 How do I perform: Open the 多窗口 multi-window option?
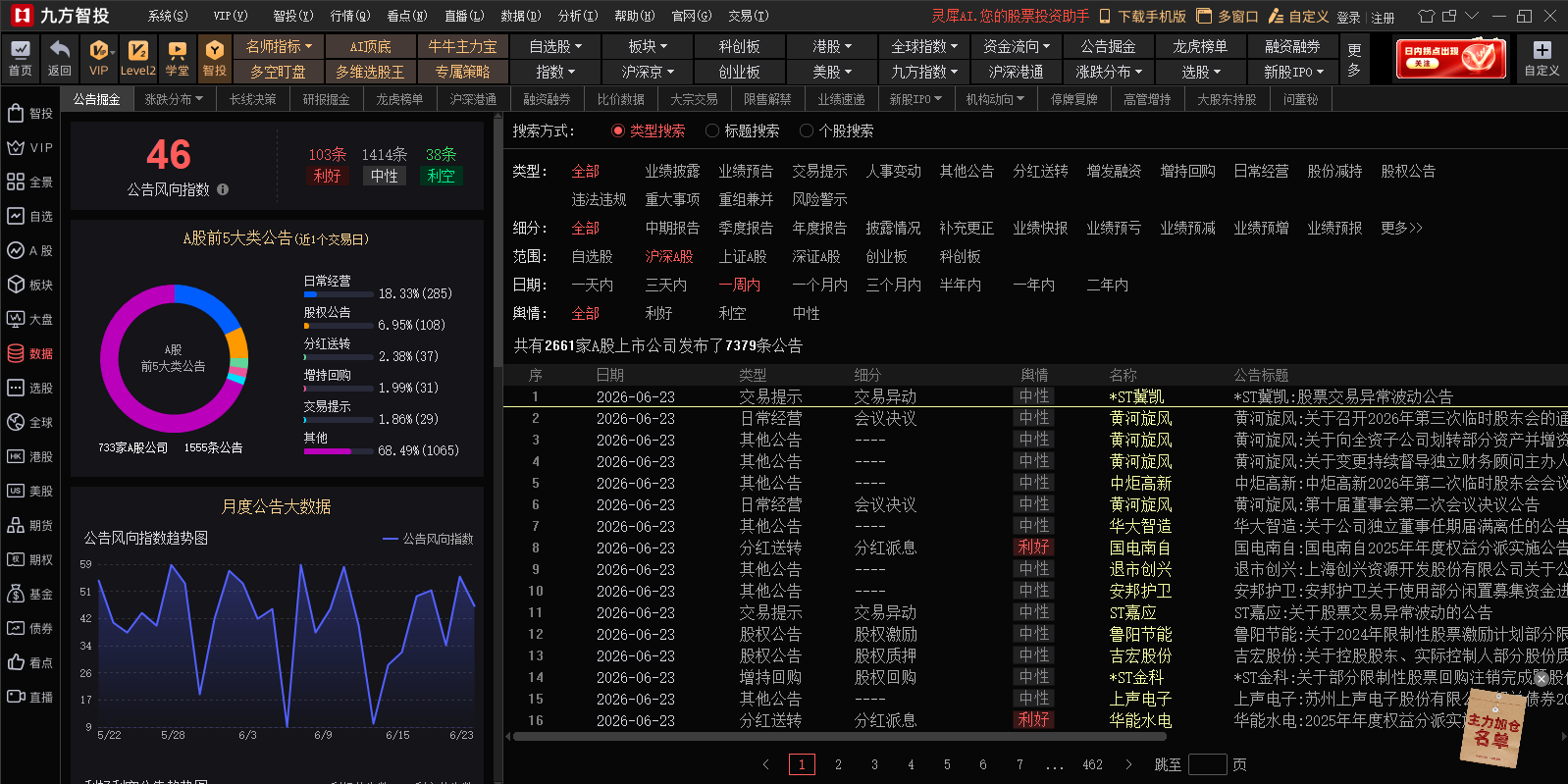pyautogui.click(x=1228, y=17)
